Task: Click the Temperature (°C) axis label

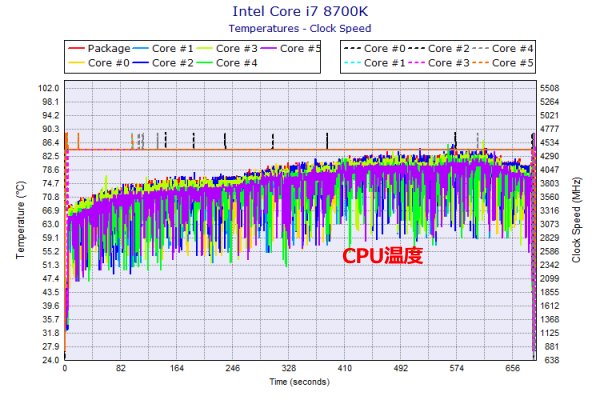Action: [x=21, y=220]
